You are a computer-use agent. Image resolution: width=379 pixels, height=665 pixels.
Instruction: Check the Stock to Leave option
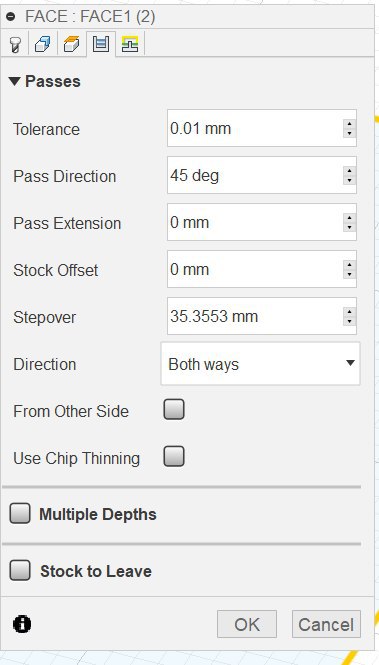coord(20,570)
